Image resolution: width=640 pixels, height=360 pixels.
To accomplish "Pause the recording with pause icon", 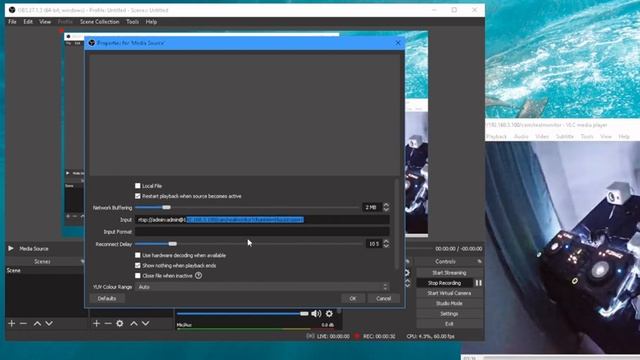I will coord(478,283).
